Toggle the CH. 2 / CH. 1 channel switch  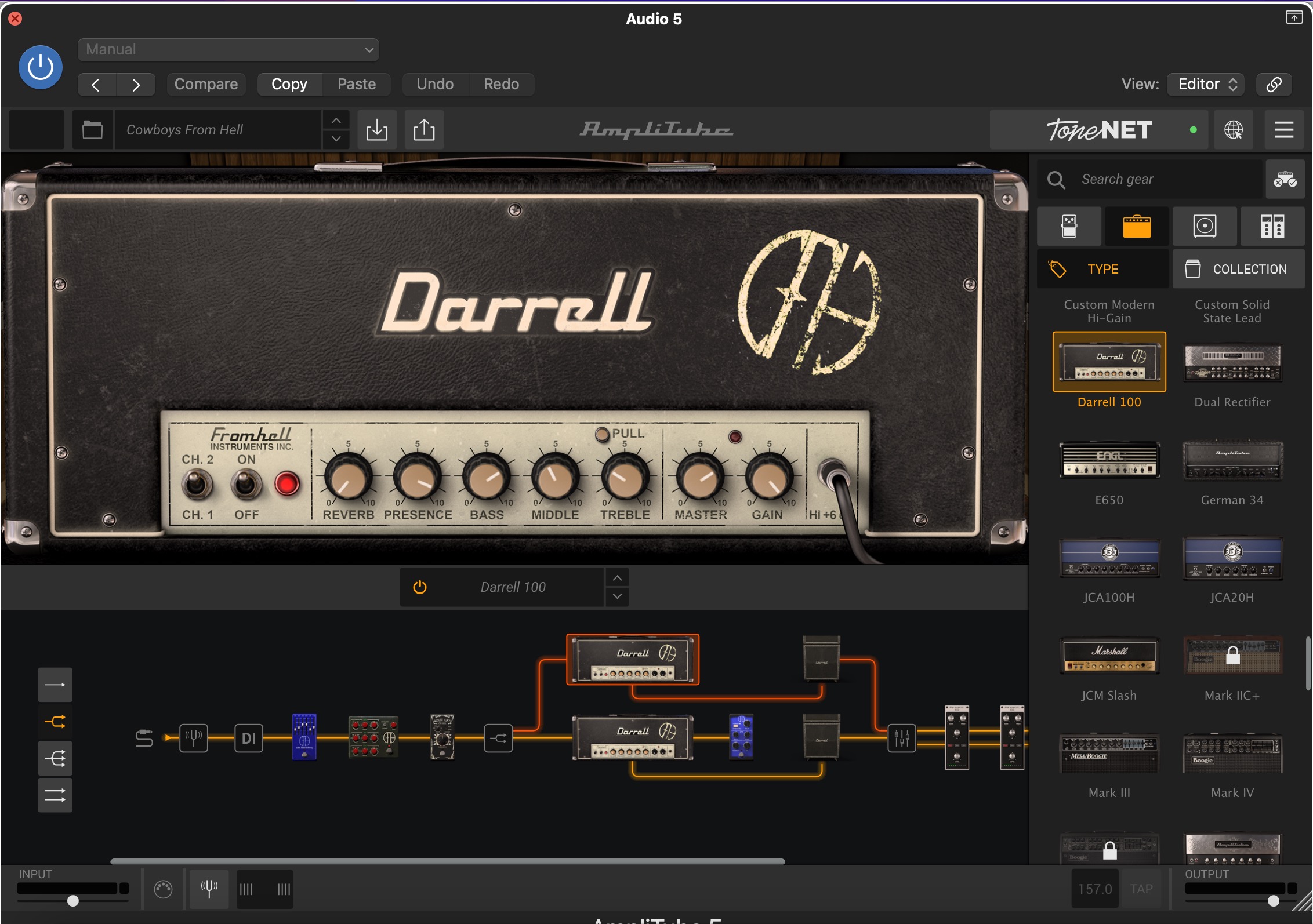pos(197,485)
